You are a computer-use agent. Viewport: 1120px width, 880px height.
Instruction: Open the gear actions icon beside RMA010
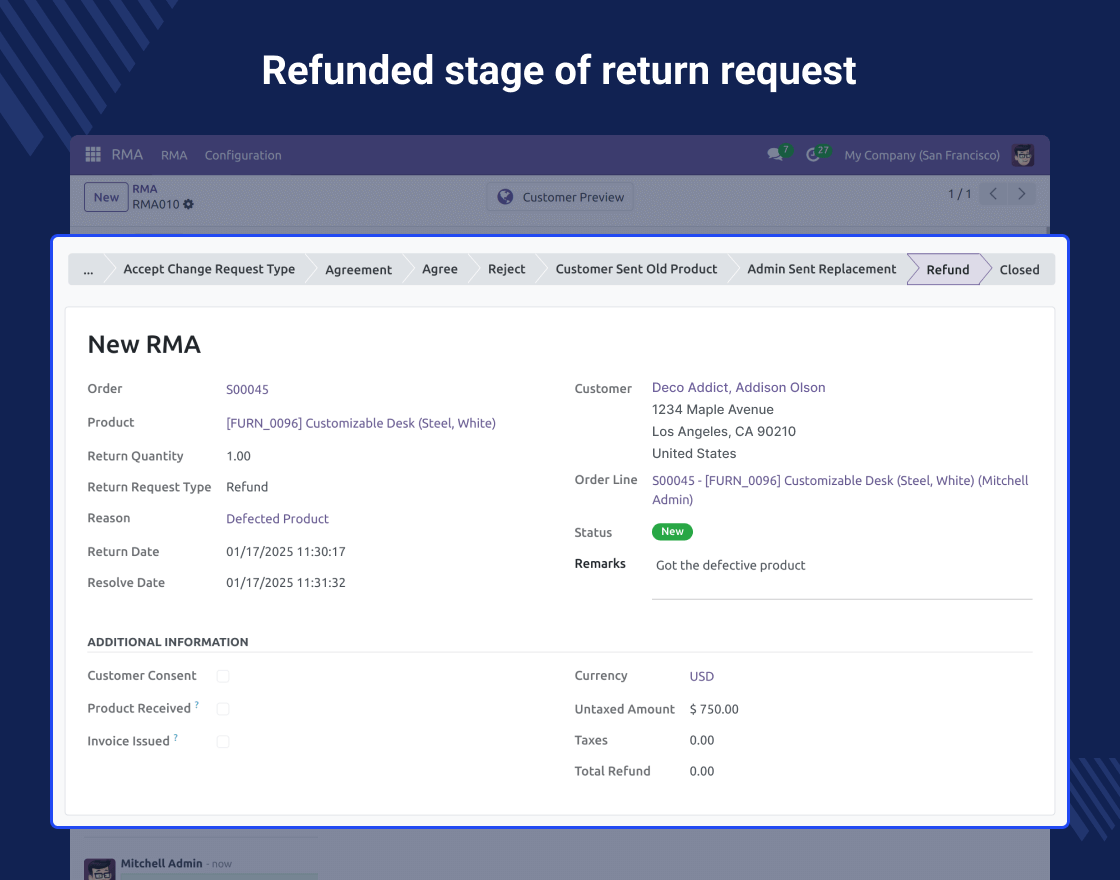189,204
